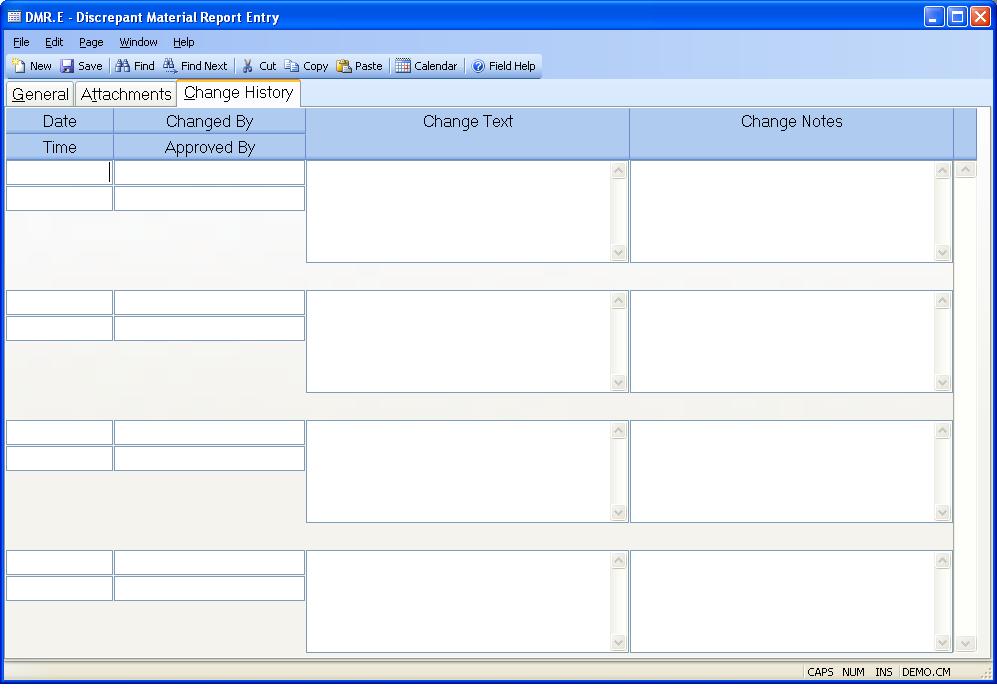Switch to the General tab
Viewport: 997px width, 689px height.
[x=40, y=94]
